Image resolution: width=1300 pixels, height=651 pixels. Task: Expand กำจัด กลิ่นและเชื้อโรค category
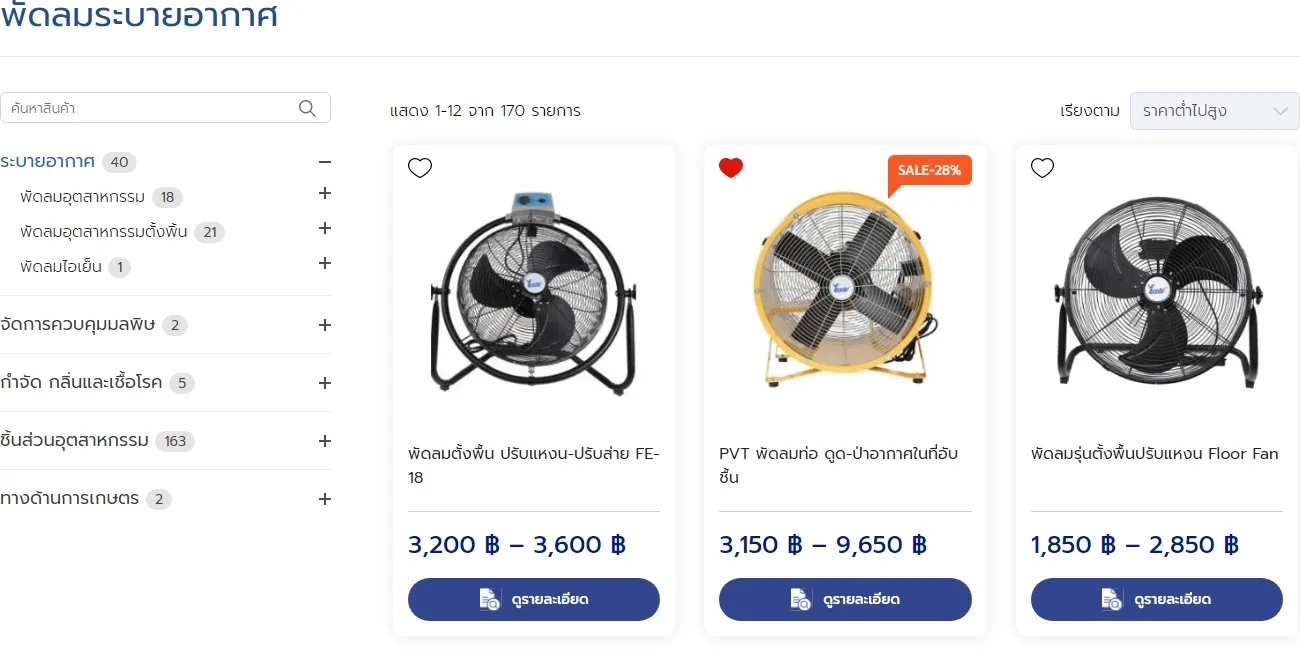click(x=324, y=383)
